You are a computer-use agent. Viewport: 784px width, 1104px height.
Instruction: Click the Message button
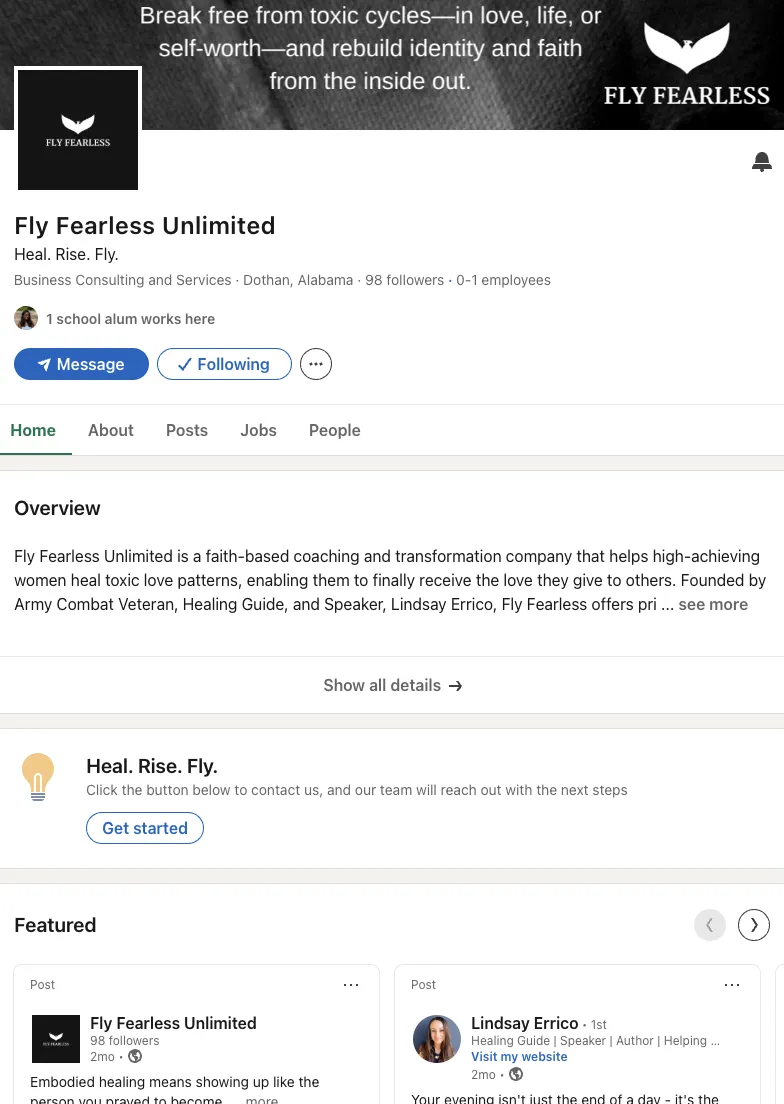(x=81, y=365)
